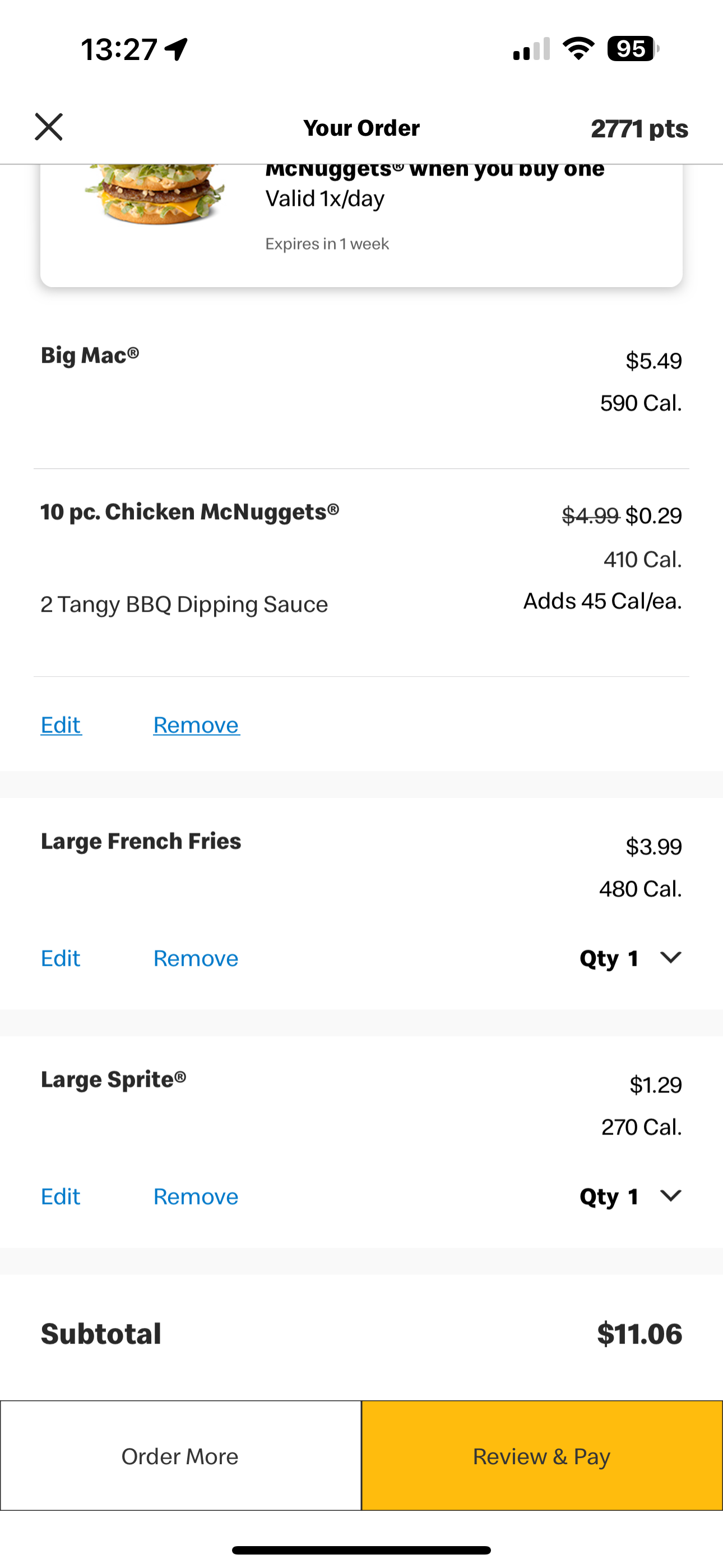Edit the Big Mac and McNuggets deal
The height and width of the screenshot is (1568, 723).
[x=61, y=725]
